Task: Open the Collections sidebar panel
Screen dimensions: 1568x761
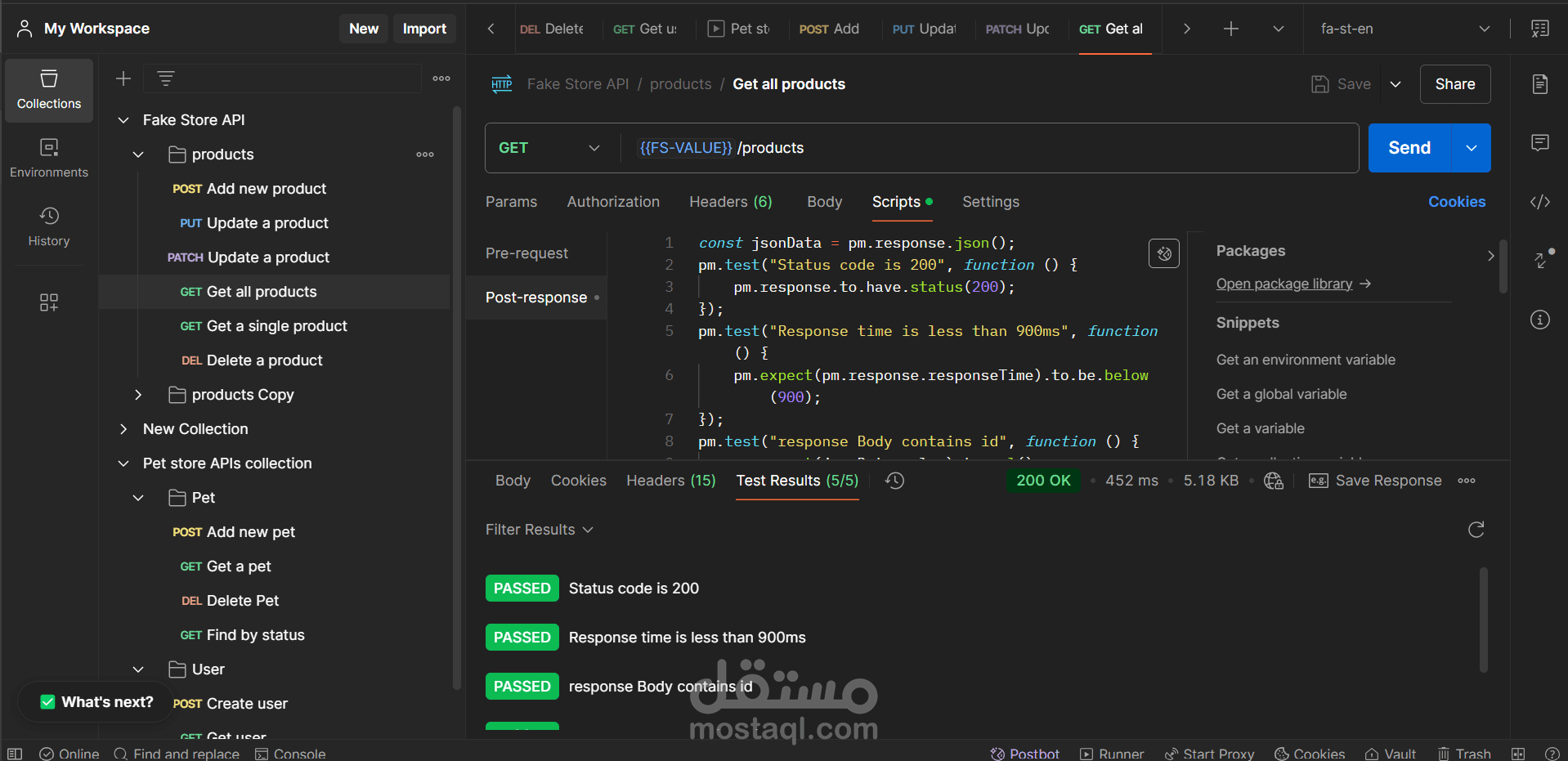Action: pyautogui.click(x=49, y=90)
